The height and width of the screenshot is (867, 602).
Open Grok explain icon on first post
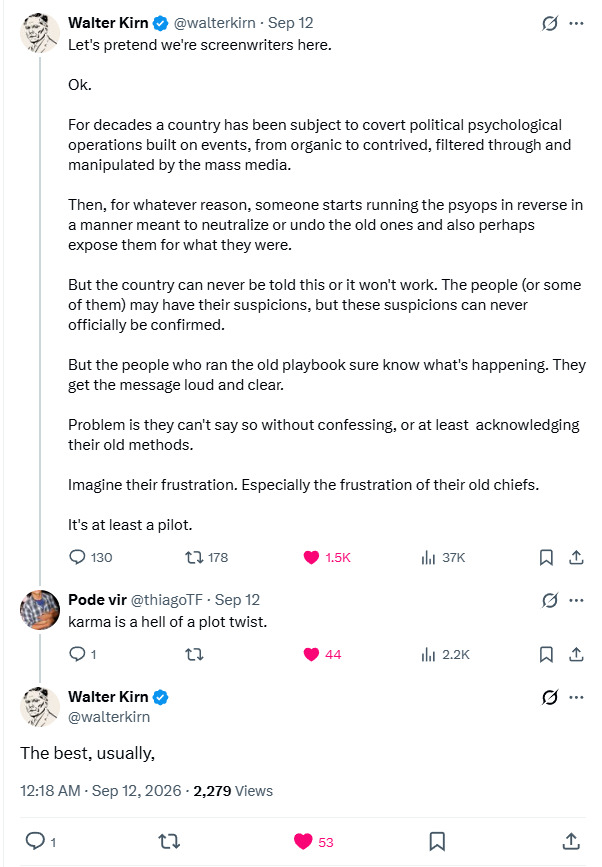coord(549,23)
